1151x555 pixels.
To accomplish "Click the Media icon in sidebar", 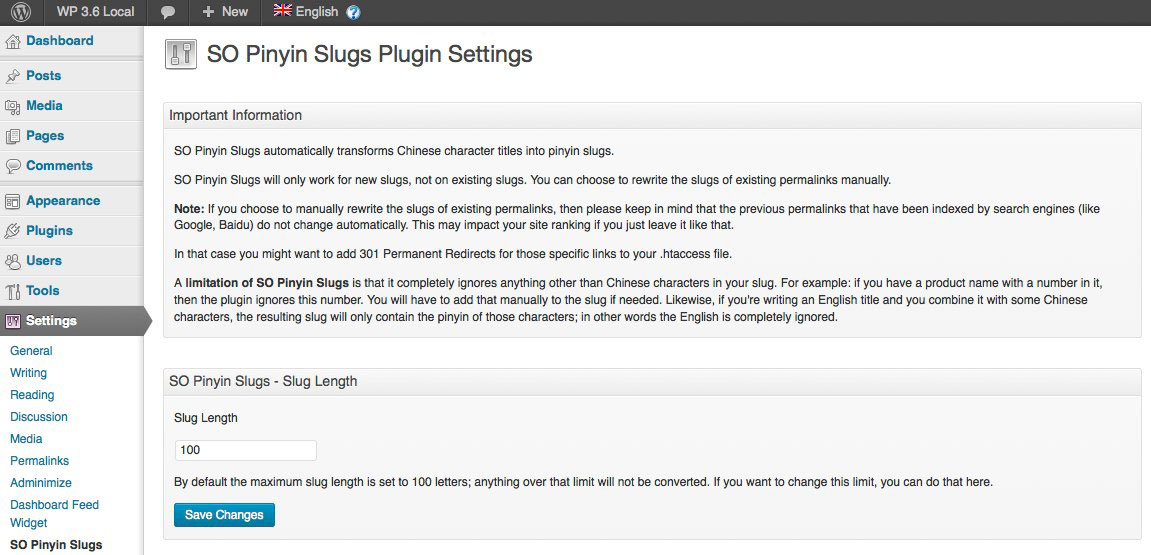I will (x=13, y=106).
